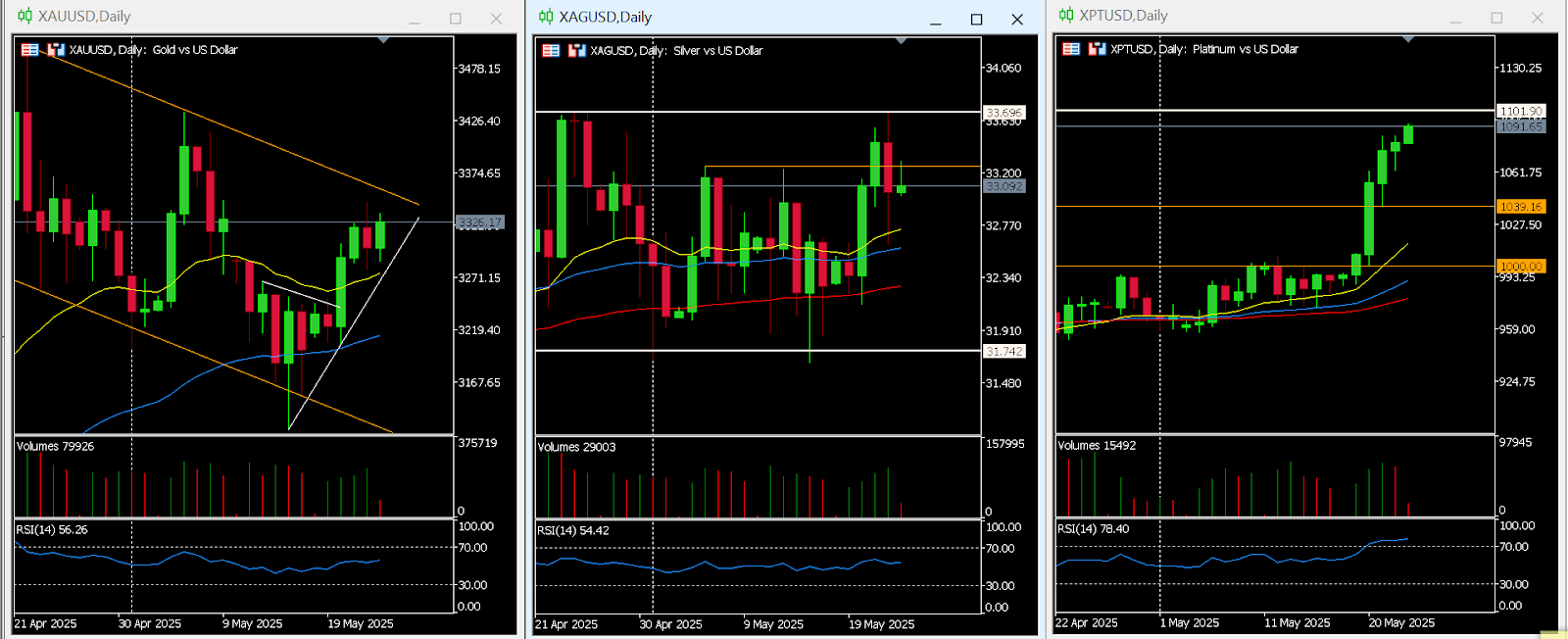Click '21 Apr 2025' date on gold chart
The image size is (1568, 639).
click(x=46, y=624)
